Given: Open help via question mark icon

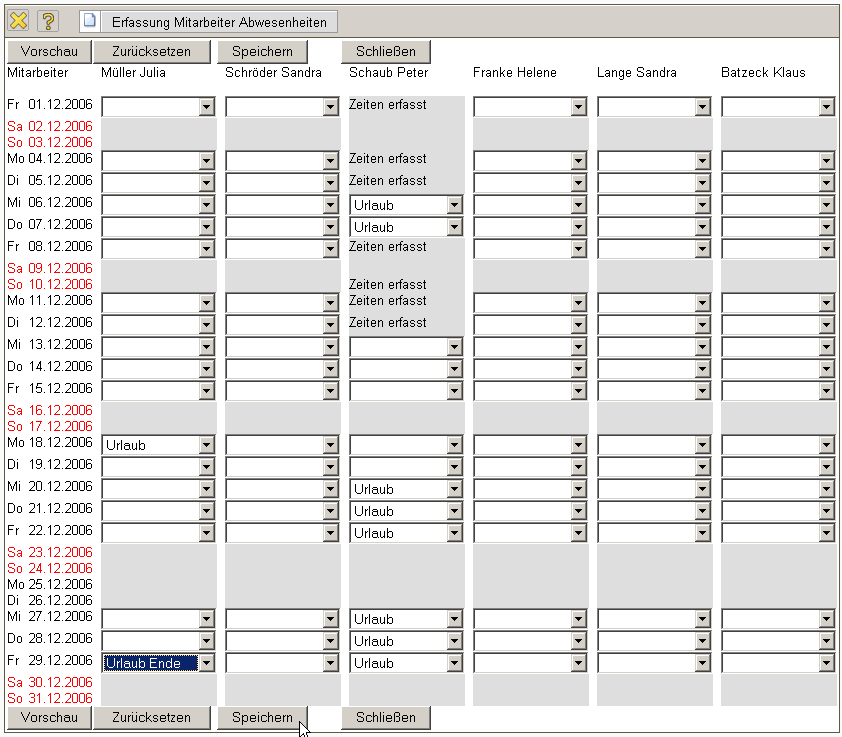Looking at the screenshot, I should tap(48, 21).
